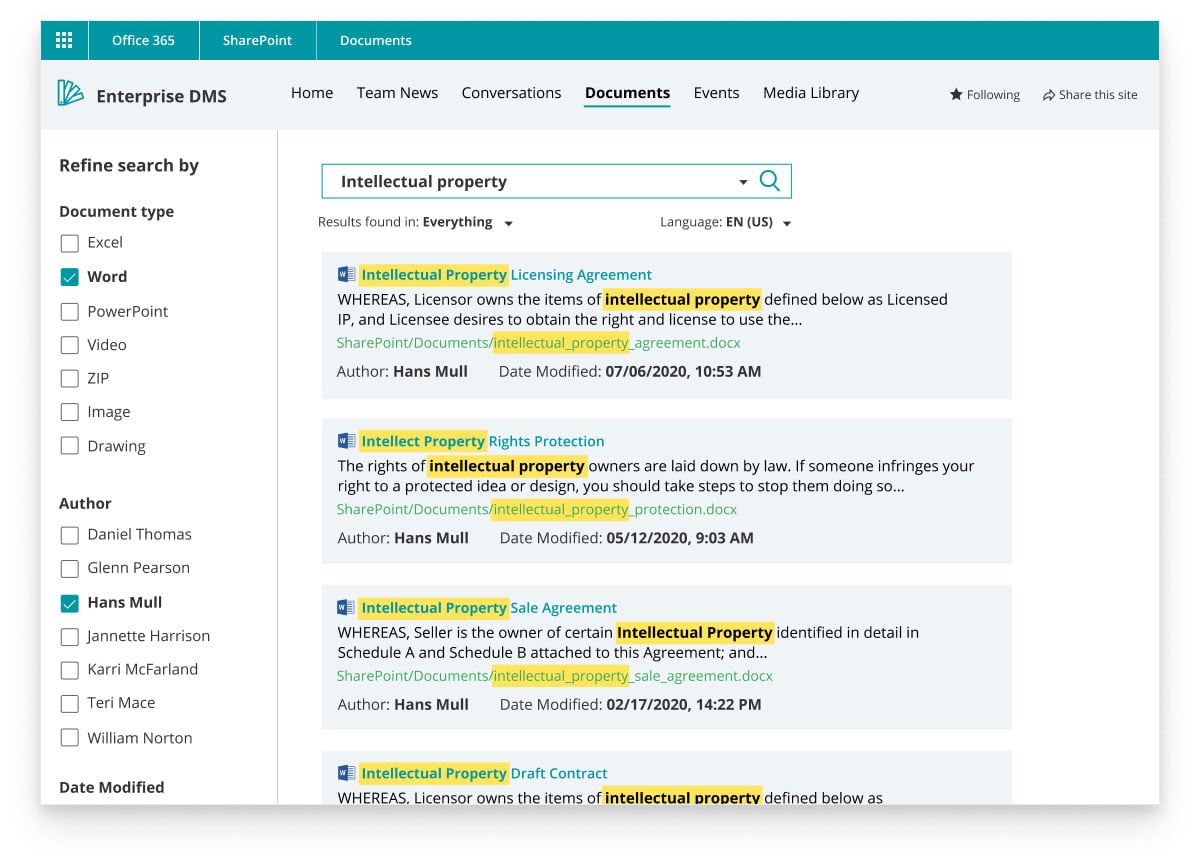Image resolution: width=1200 pixels, height=865 pixels.
Task: Go to the Conversations tab
Action: coord(511,93)
